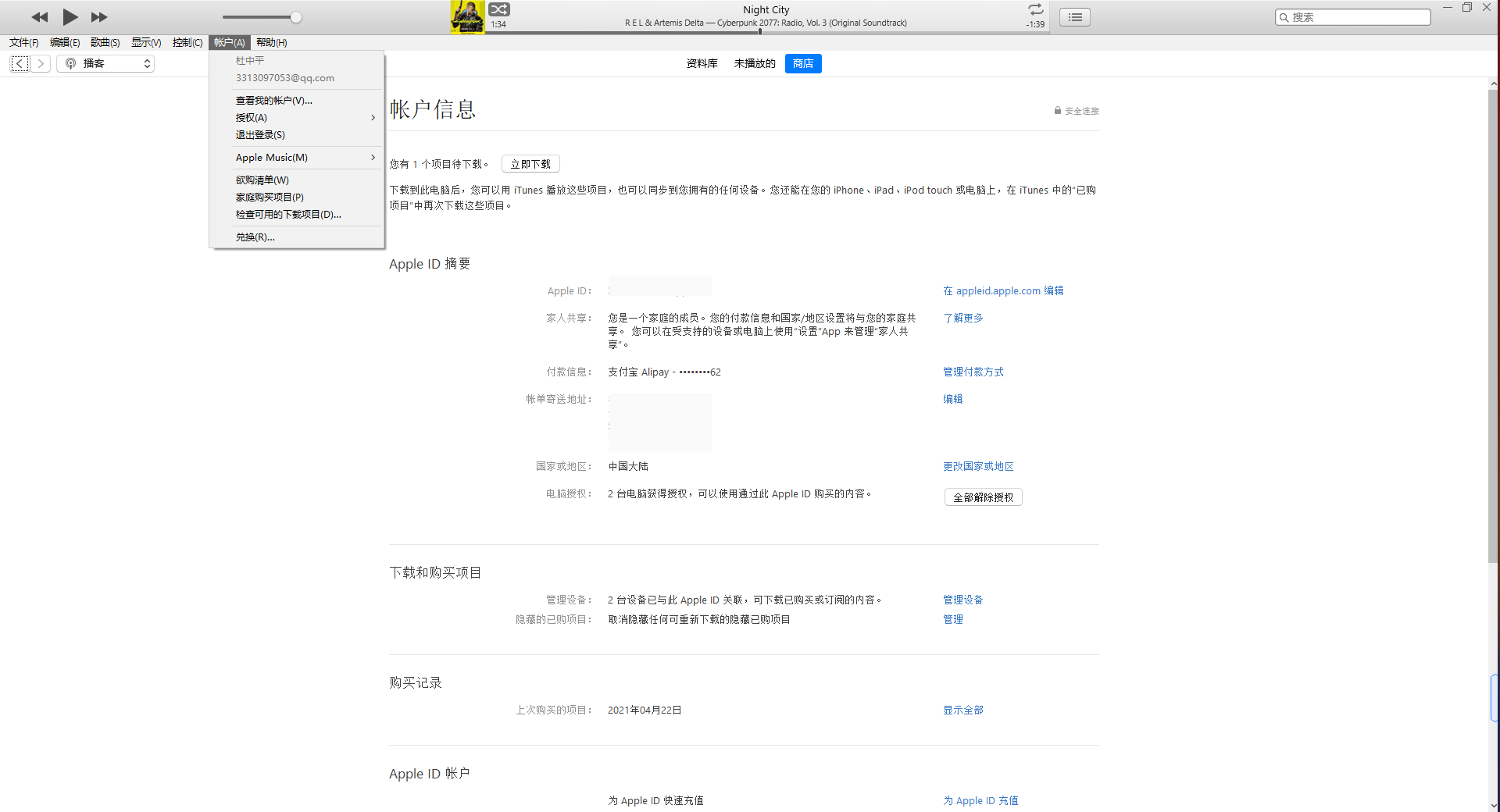Open the Up Next list icon
The image size is (1500, 812).
tap(1075, 17)
